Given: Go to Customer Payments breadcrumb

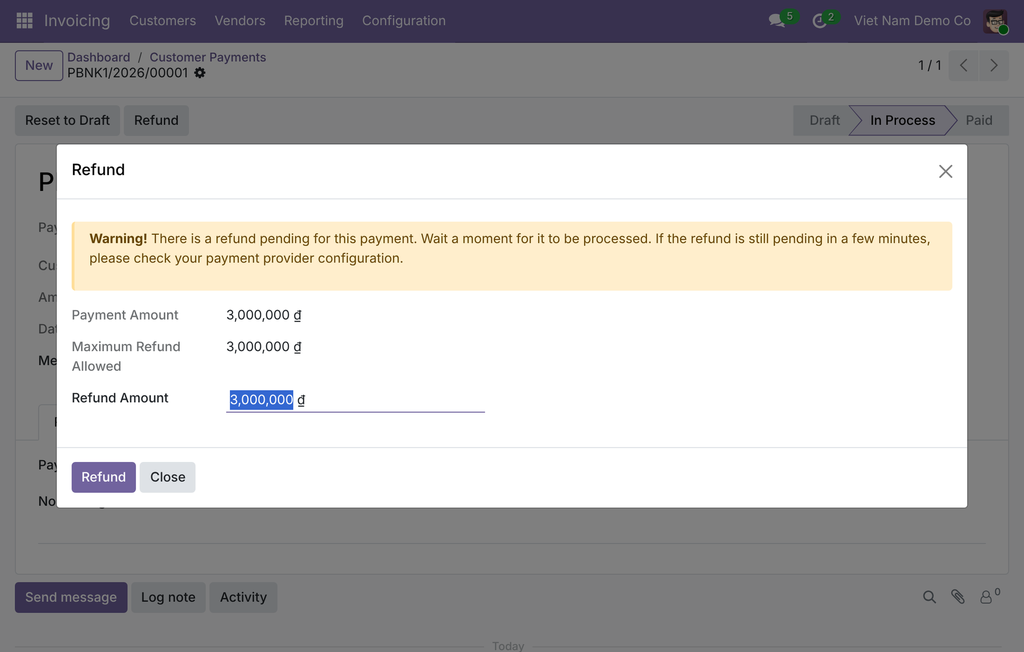Looking at the screenshot, I should coord(208,57).
